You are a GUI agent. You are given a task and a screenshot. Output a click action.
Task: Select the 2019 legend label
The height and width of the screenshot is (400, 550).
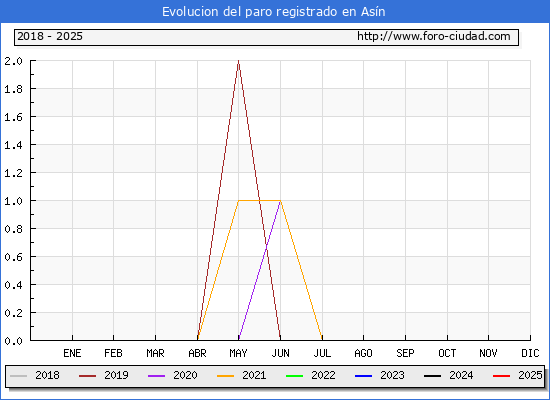[x=116, y=375]
